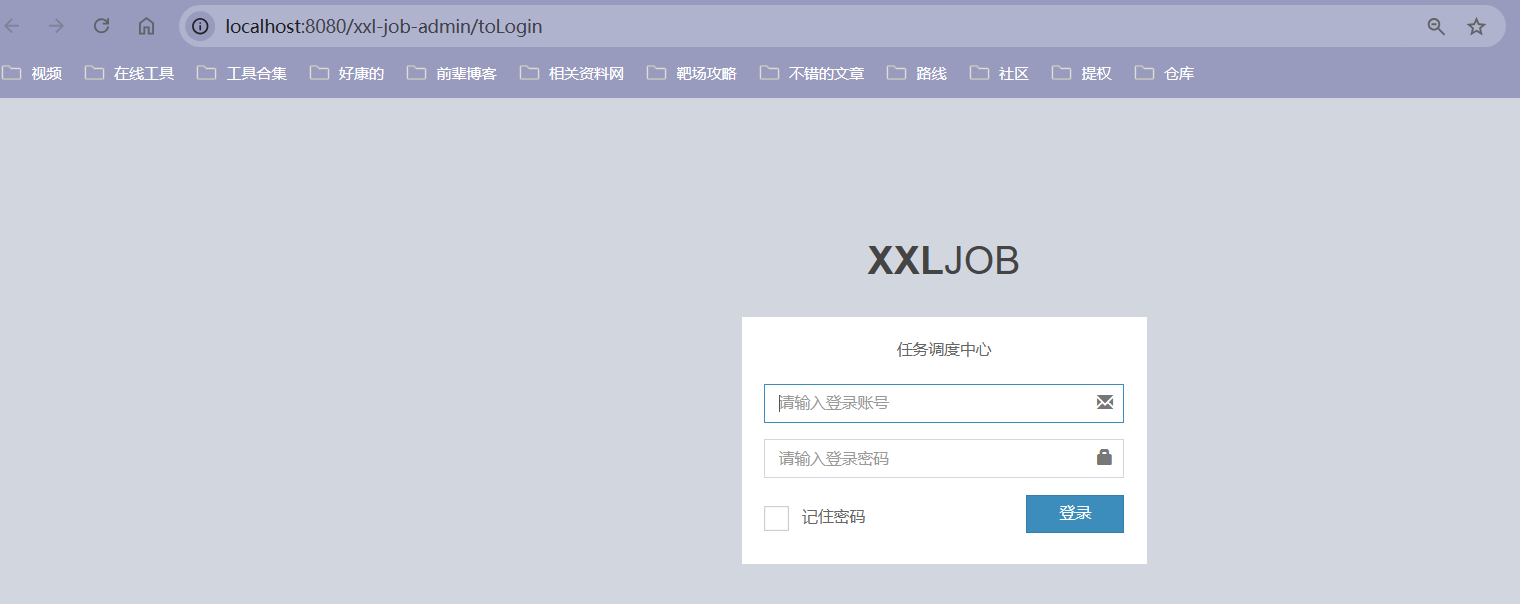Open the 相关资料网 bookmark folder
Screen dimensions: 1520x604
[x=572, y=73]
